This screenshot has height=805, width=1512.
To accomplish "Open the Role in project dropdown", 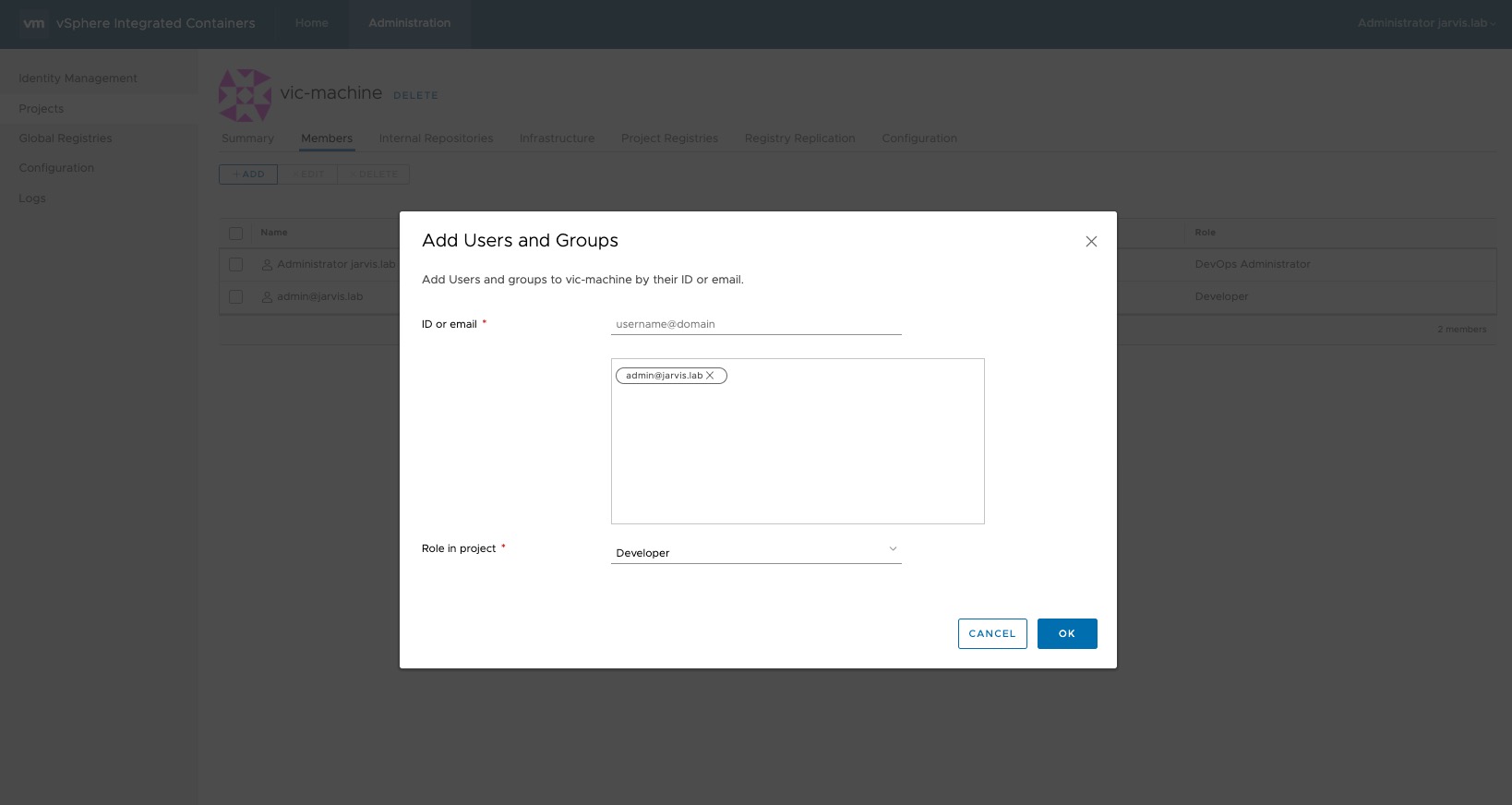I will pos(756,552).
